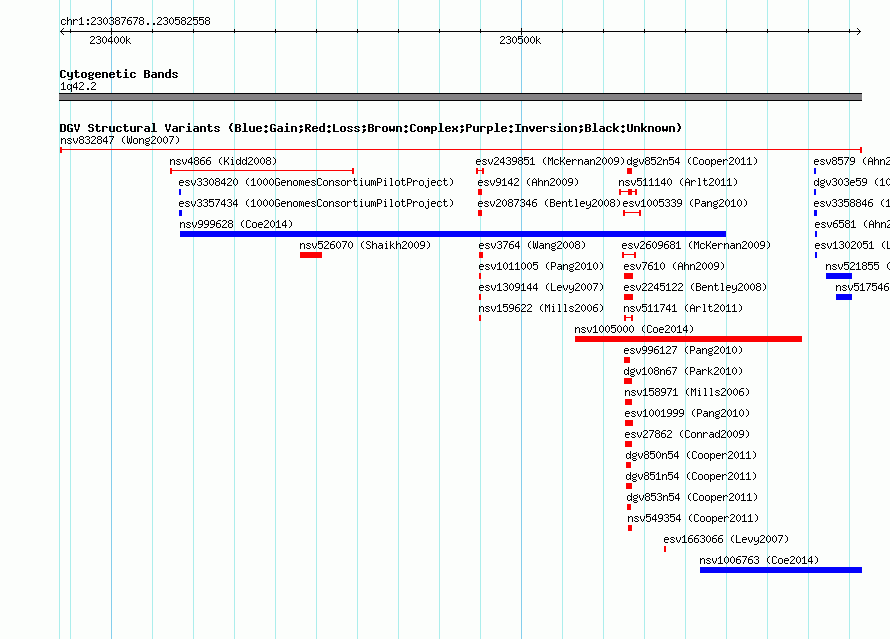This screenshot has height=639, width=890.
Task: Select esv1005339 (Pang2010) variant label
Action: pos(685,203)
